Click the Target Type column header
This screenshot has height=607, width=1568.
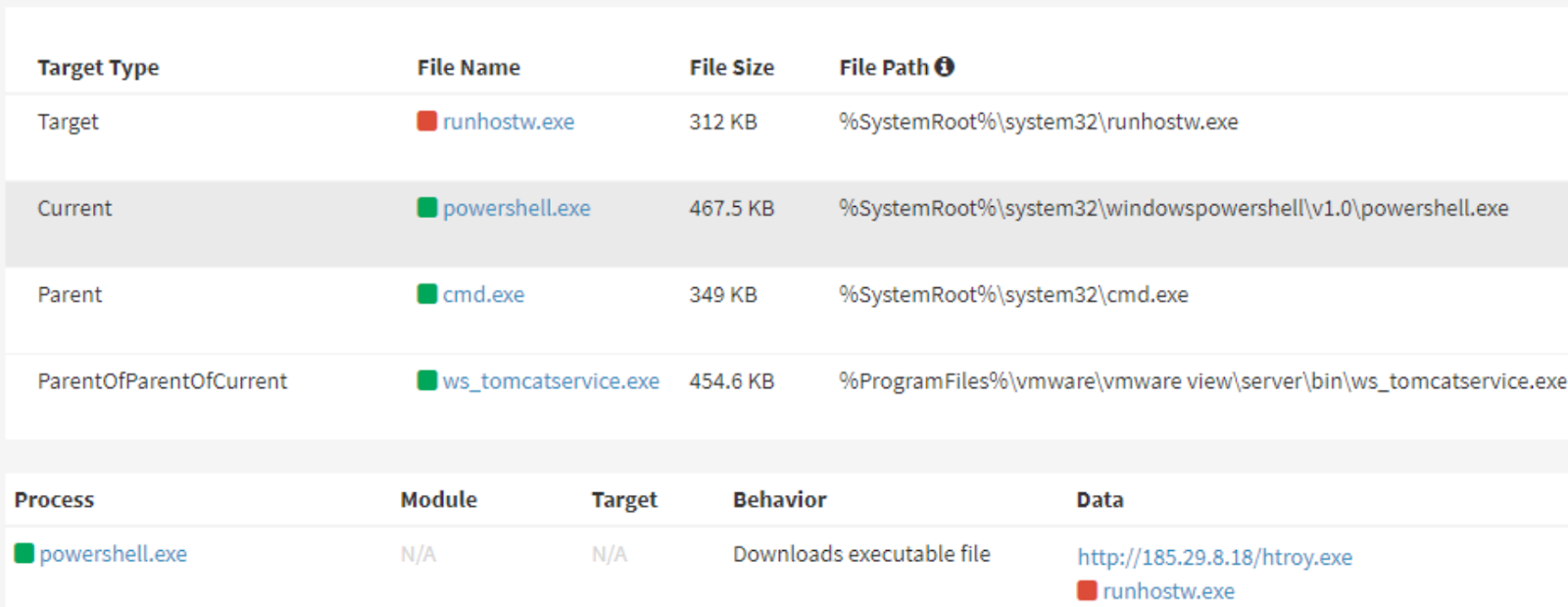click(x=98, y=68)
